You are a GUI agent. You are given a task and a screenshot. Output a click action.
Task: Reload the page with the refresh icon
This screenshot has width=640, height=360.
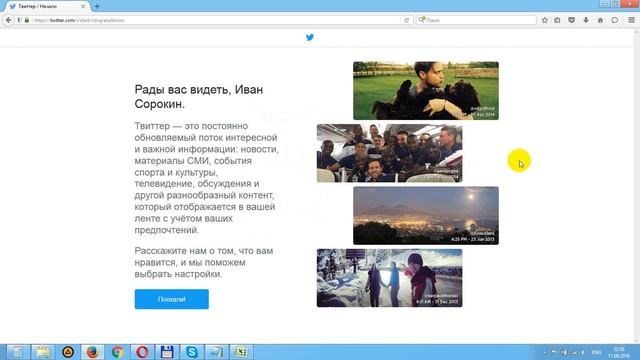pos(406,20)
